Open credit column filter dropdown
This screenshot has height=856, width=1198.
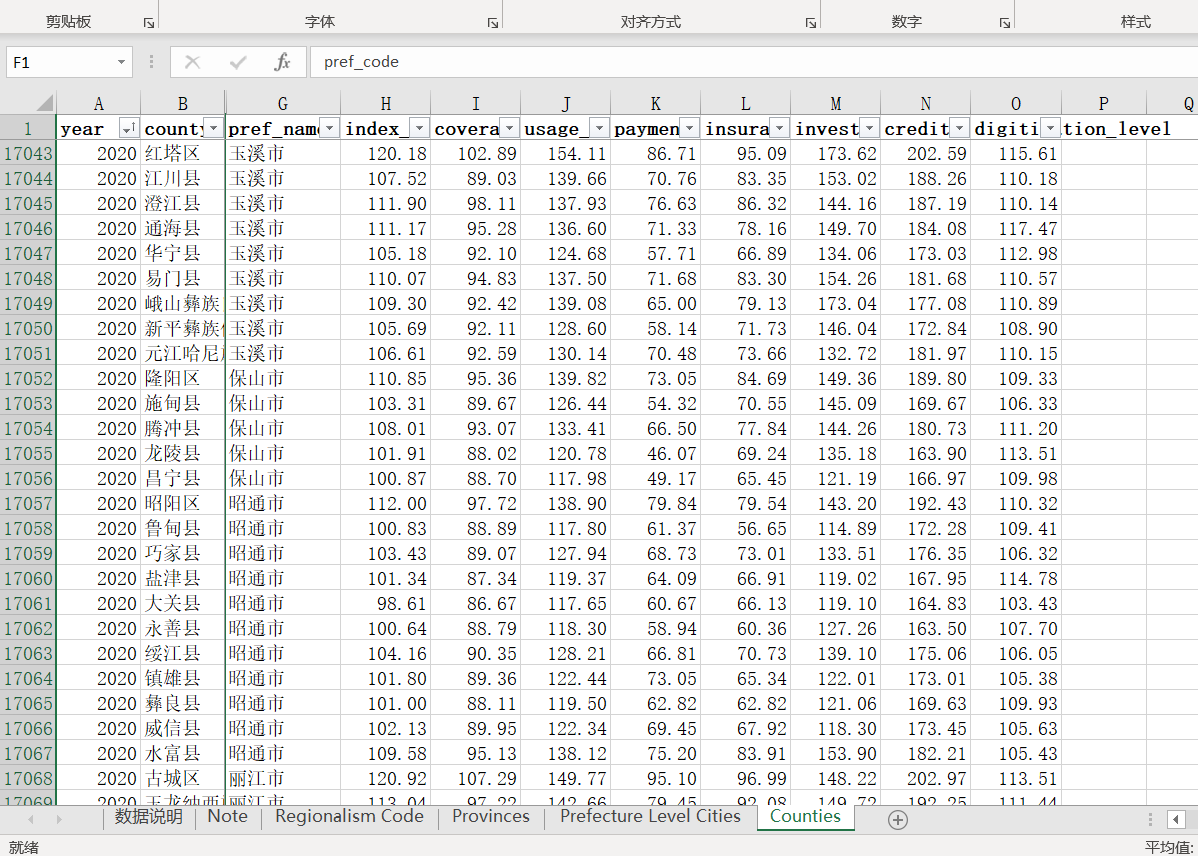click(x=960, y=128)
